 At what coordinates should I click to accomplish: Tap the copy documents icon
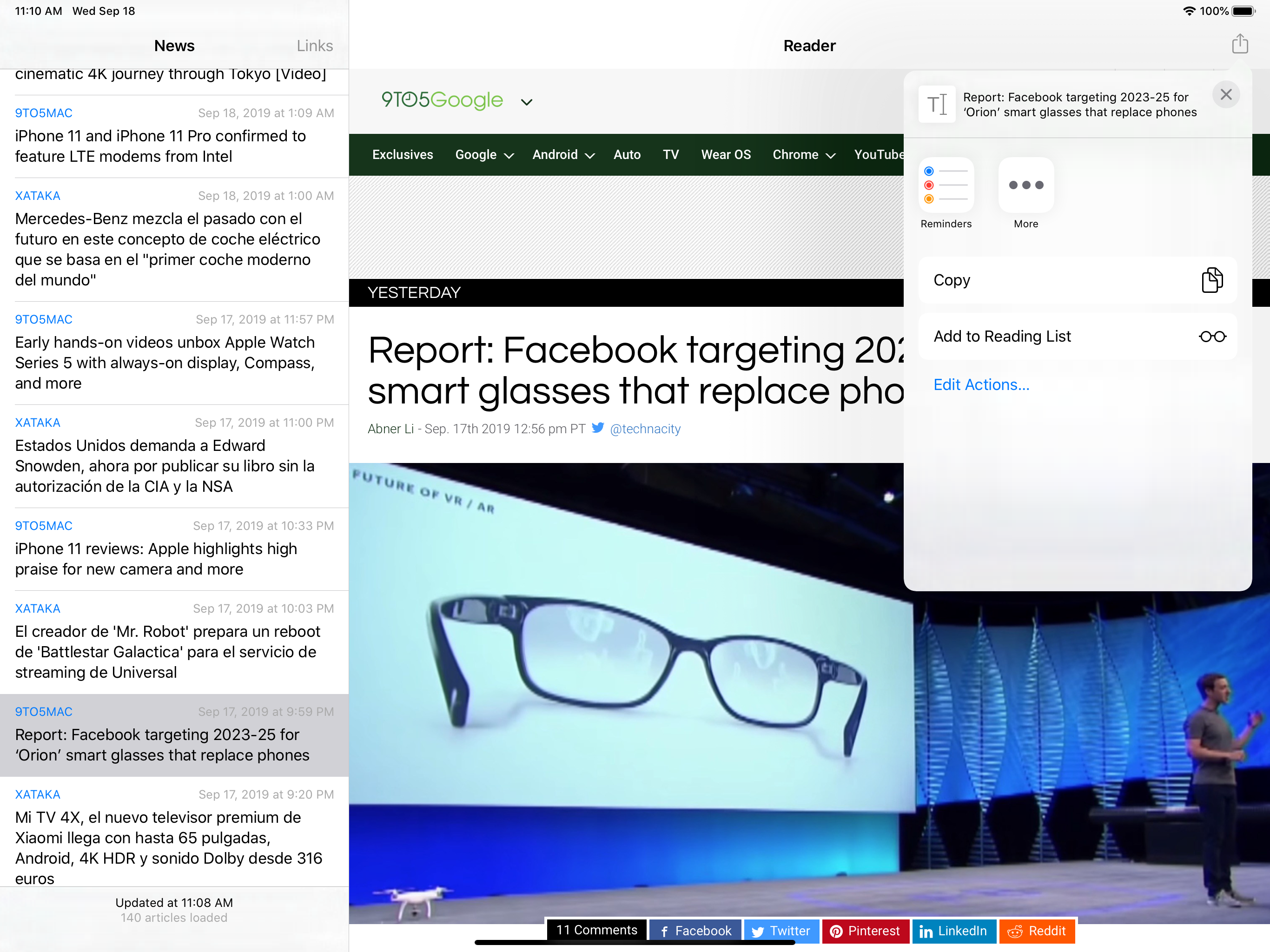click(1212, 280)
